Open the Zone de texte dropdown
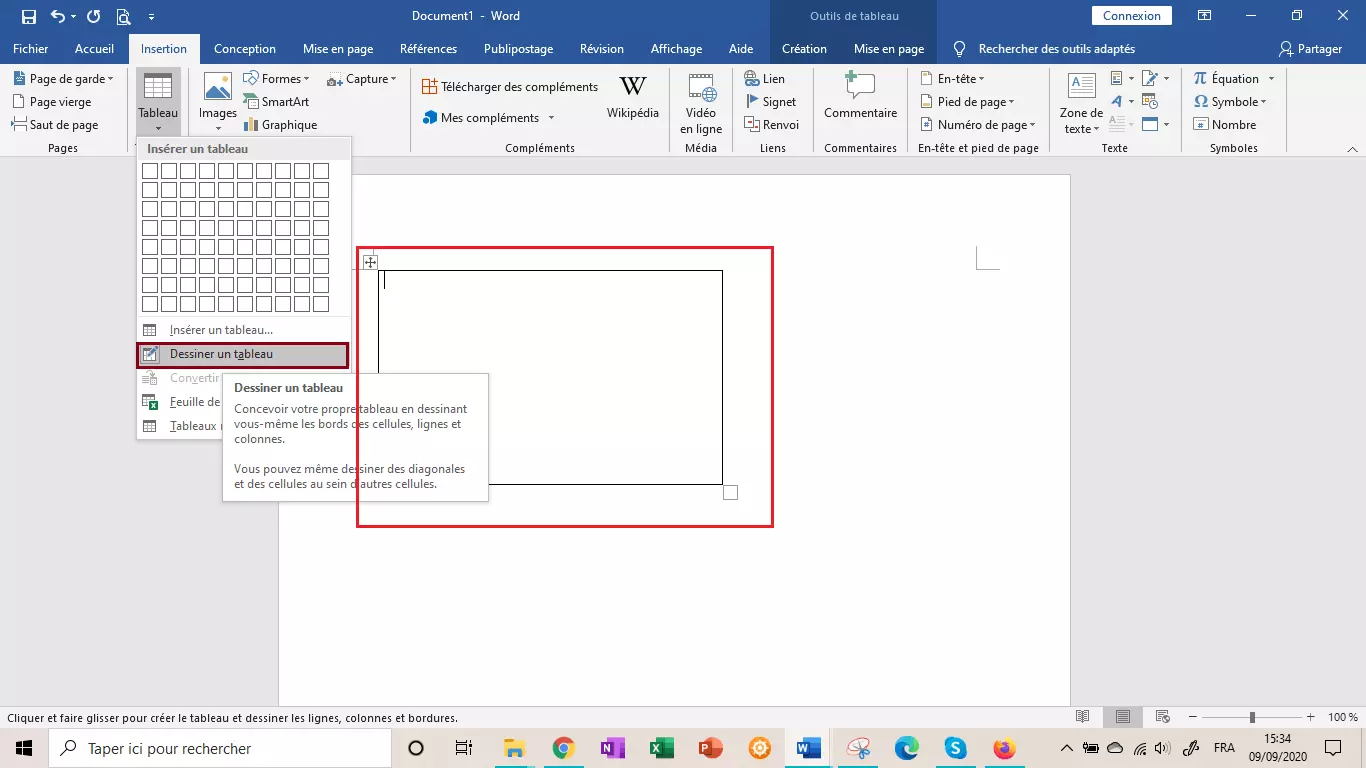 (1081, 103)
